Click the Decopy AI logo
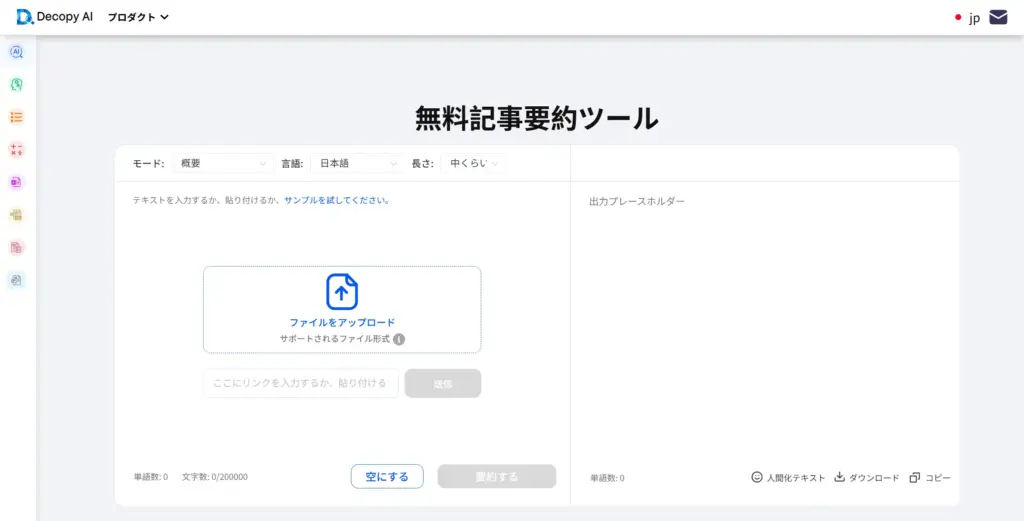Screen dimensions: 1024x521 [x=55, y=17]
